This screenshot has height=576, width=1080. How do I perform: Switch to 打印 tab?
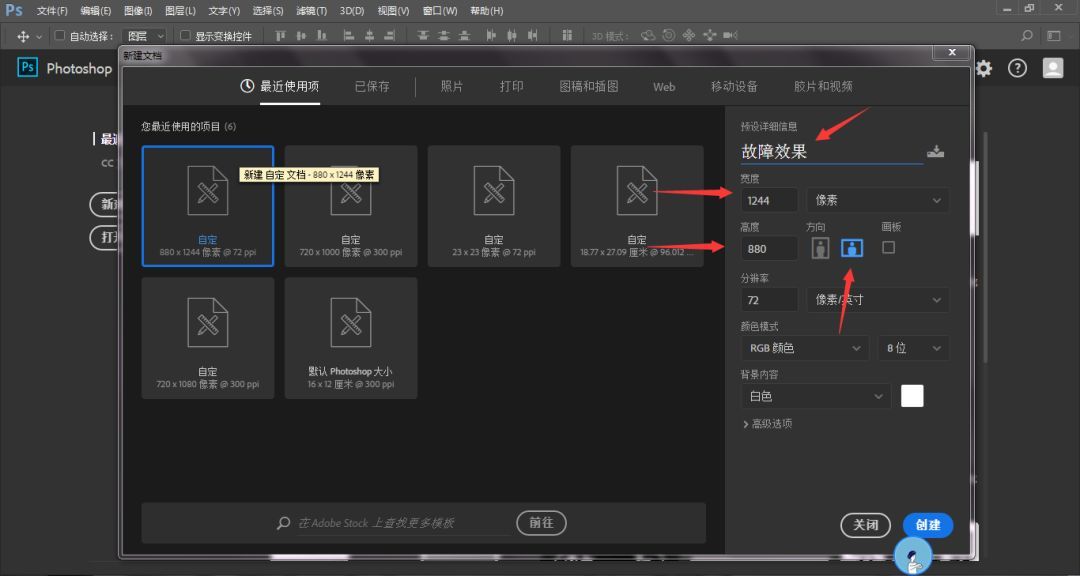click(x=512, y=86)
